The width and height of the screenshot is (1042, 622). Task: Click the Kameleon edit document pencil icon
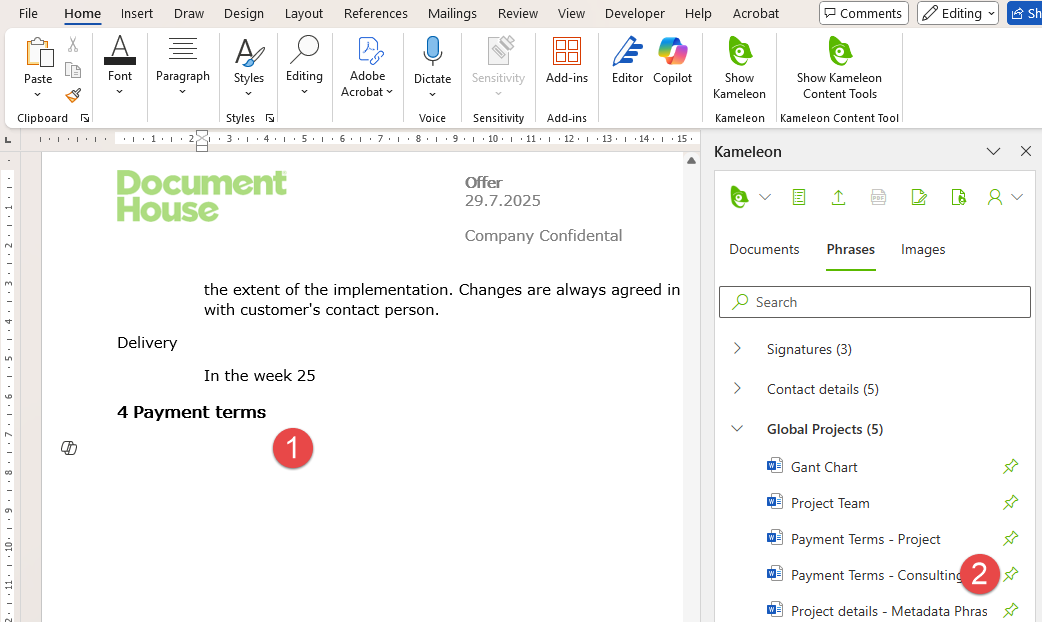pyautogui.click(x=919, y=197)
